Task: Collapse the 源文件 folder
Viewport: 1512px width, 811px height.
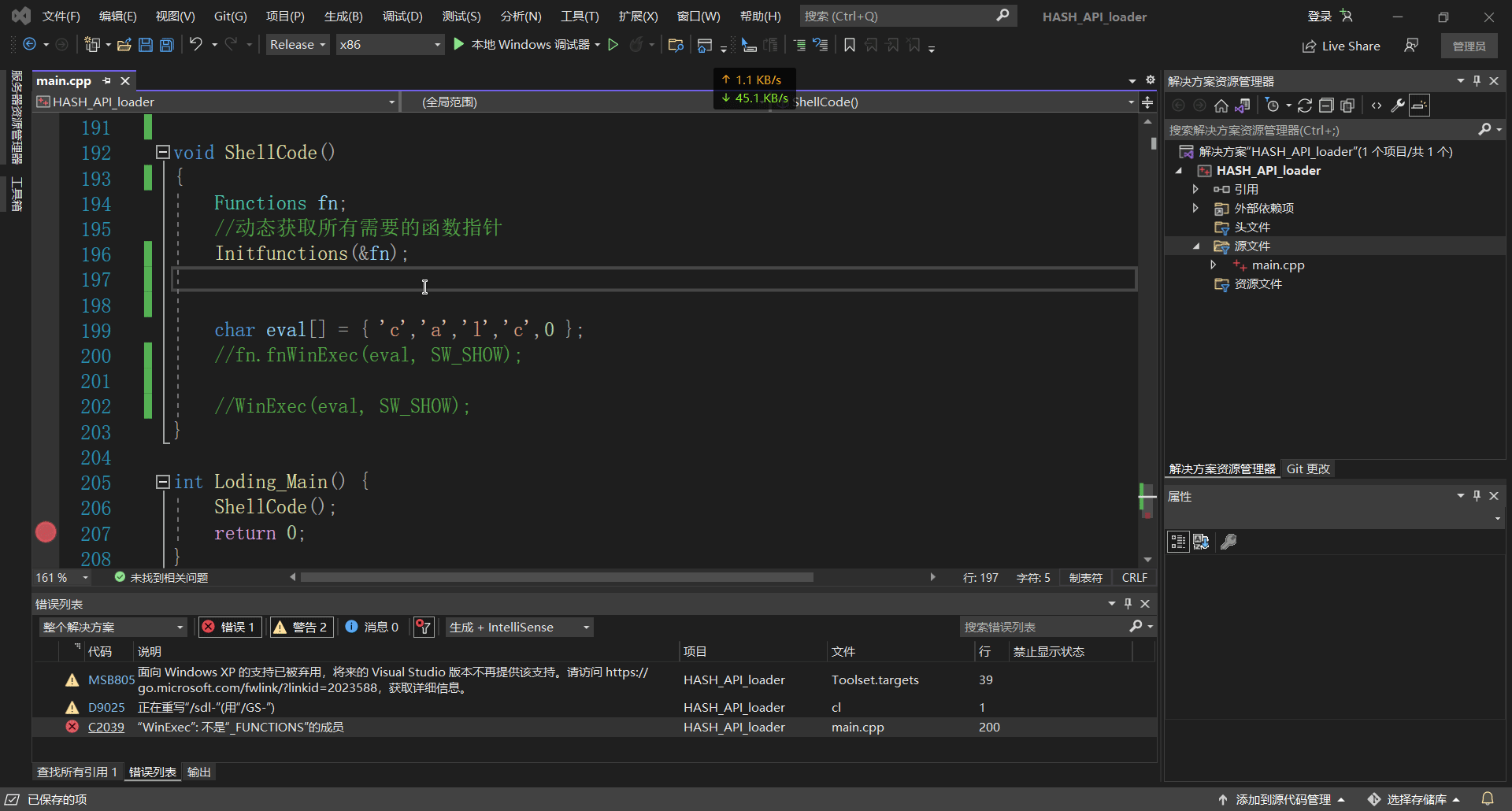Action: pyautogui.click(x=1195, y=246)
